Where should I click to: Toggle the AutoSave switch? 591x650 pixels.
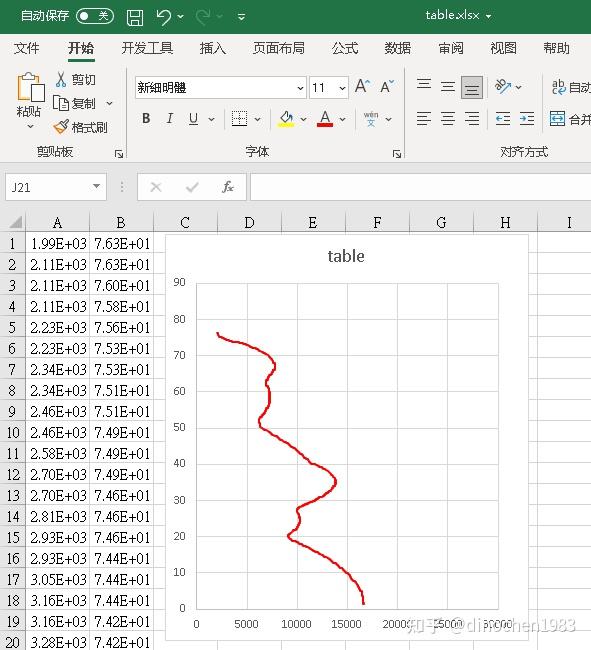[x=95, y=16]
